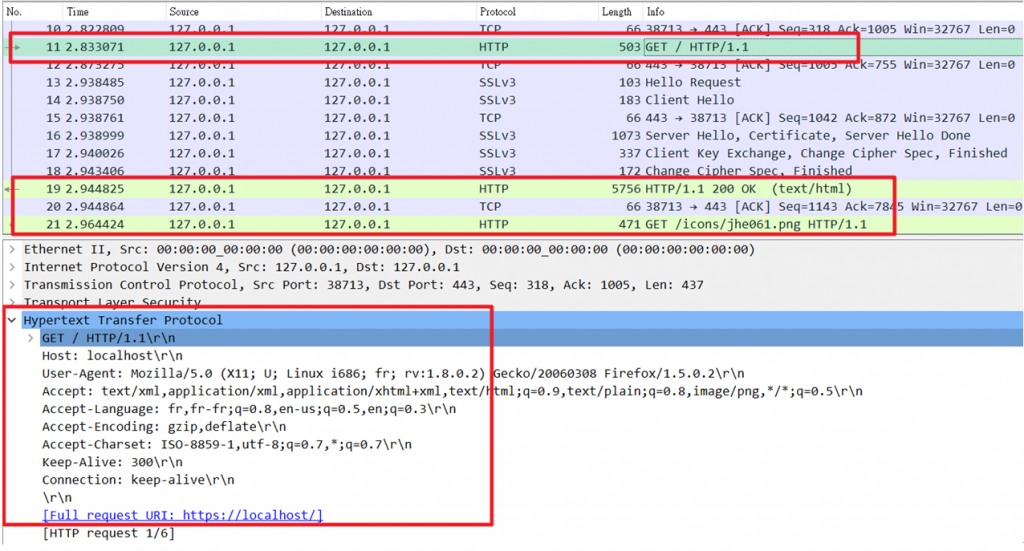Click the 127.0.0.1 source of packet 19
The height and width of the screenshot is (551, 1024).
point(202,189)
